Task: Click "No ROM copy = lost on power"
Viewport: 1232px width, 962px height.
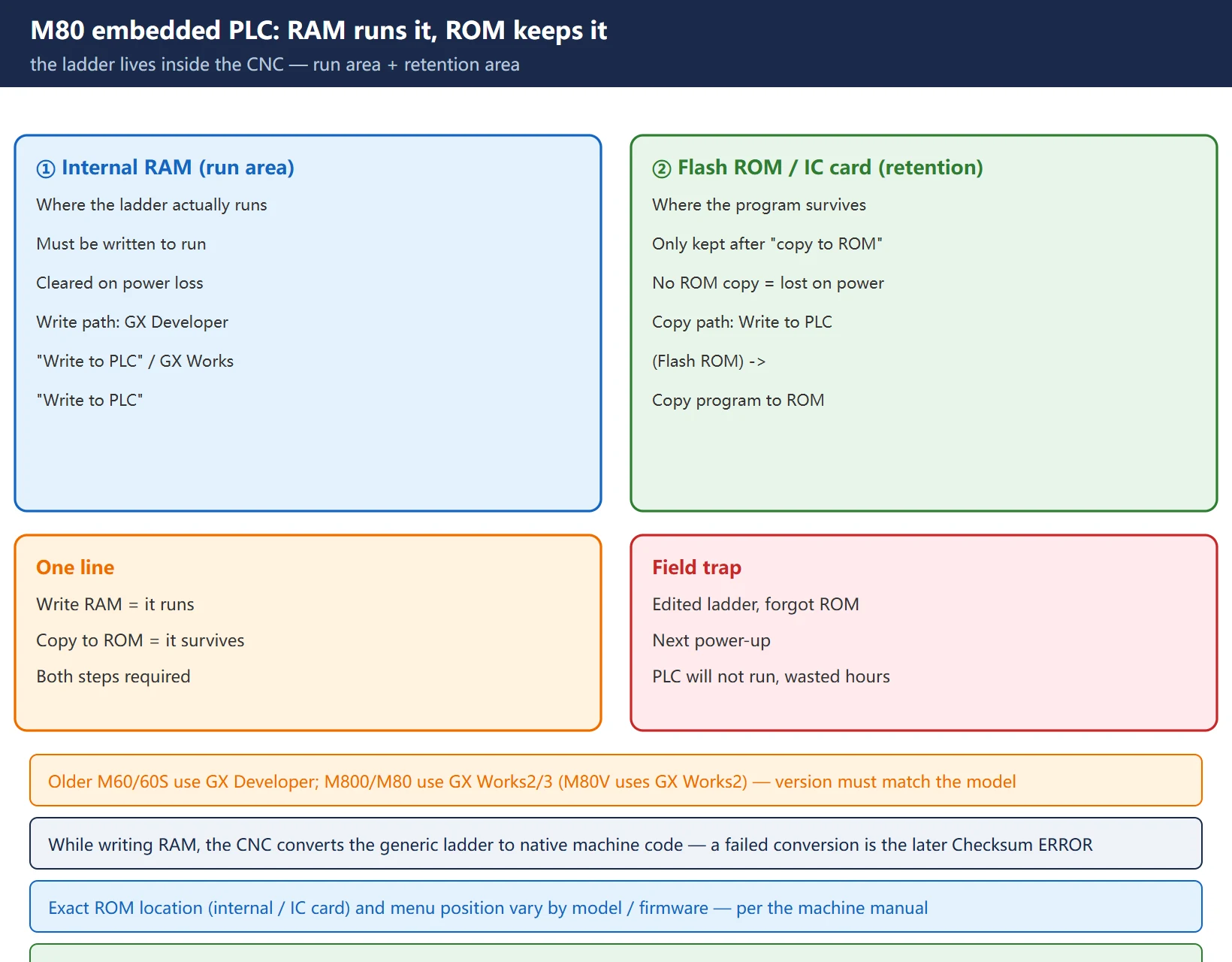Action: pyautogui.click(x=768, y=283)
